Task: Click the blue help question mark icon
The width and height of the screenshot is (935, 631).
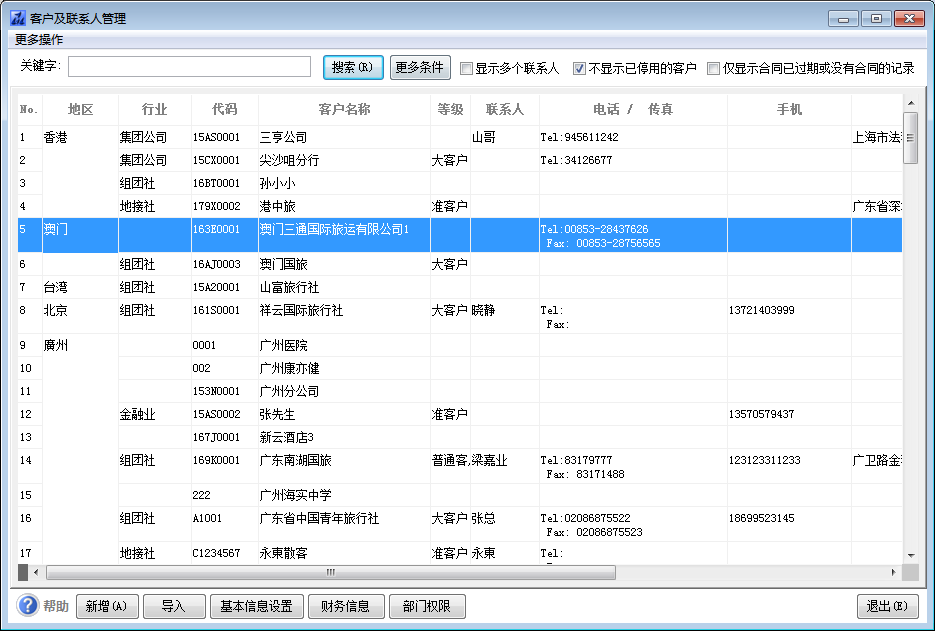Action: click(28, 606)
